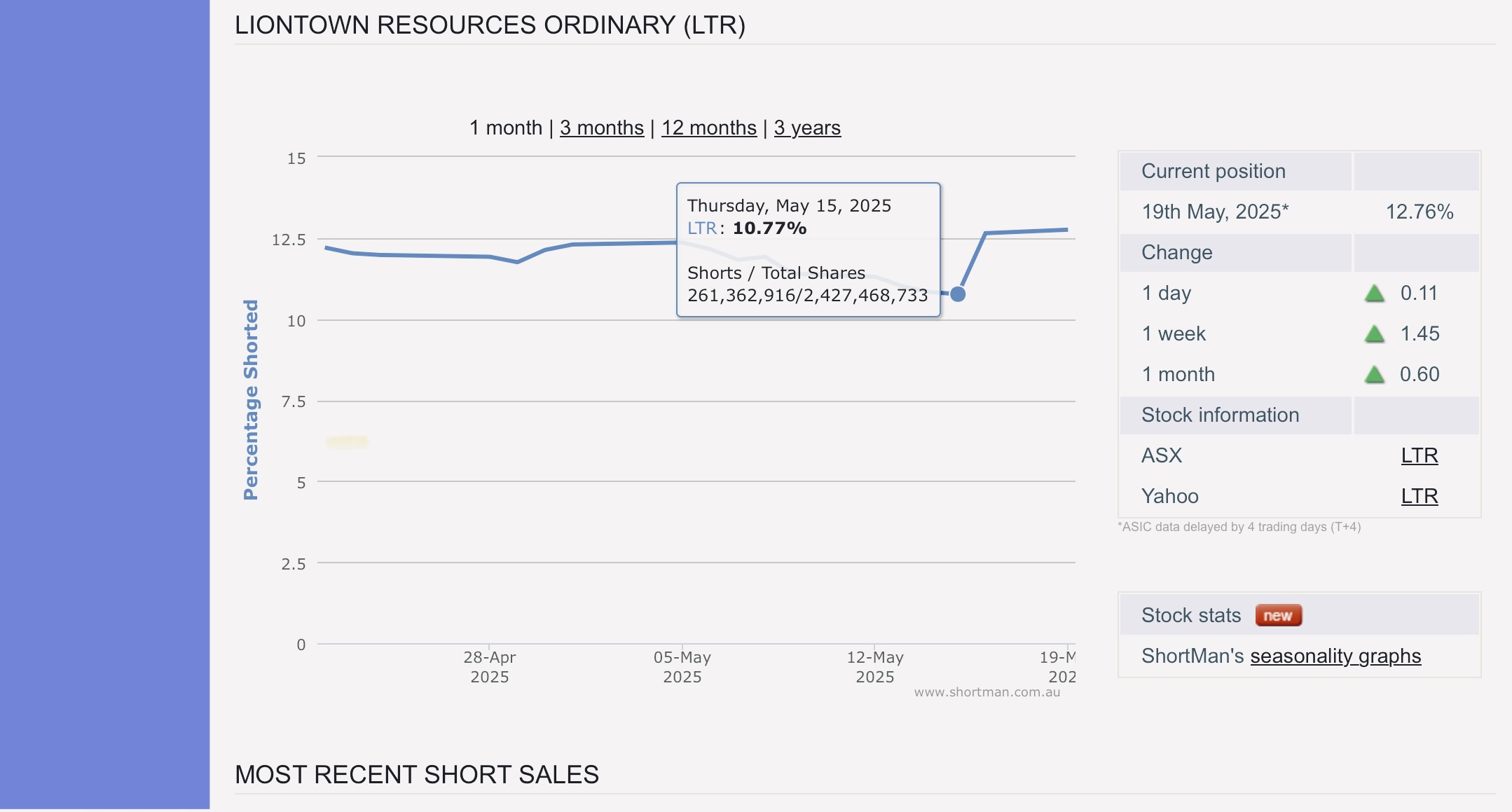The height and width of the screenshot is (812, 1512).
Task: Open the Yahoo LTR link
Action: [1420, 496]
